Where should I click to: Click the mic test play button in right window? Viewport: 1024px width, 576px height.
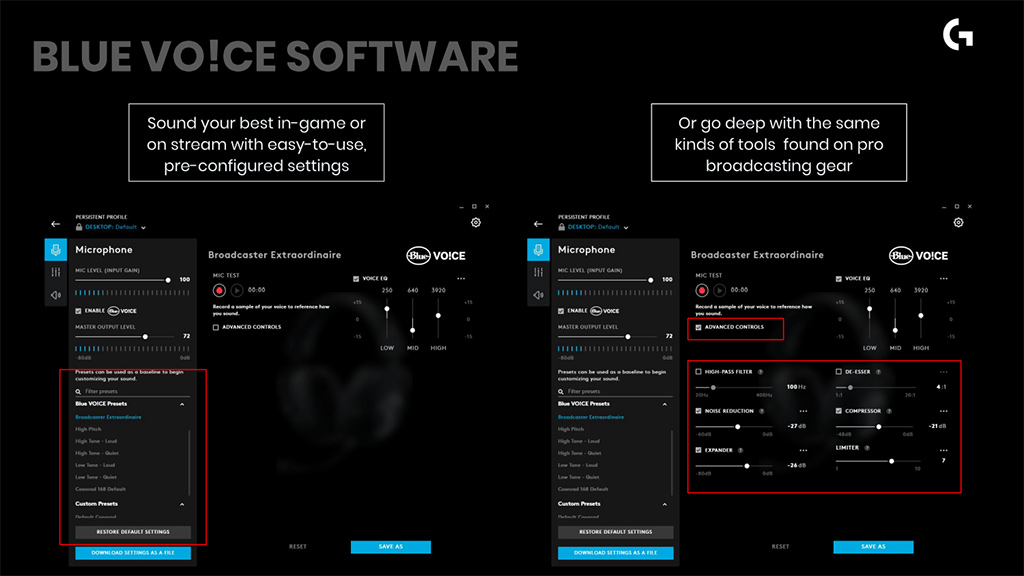pos(720,290)
